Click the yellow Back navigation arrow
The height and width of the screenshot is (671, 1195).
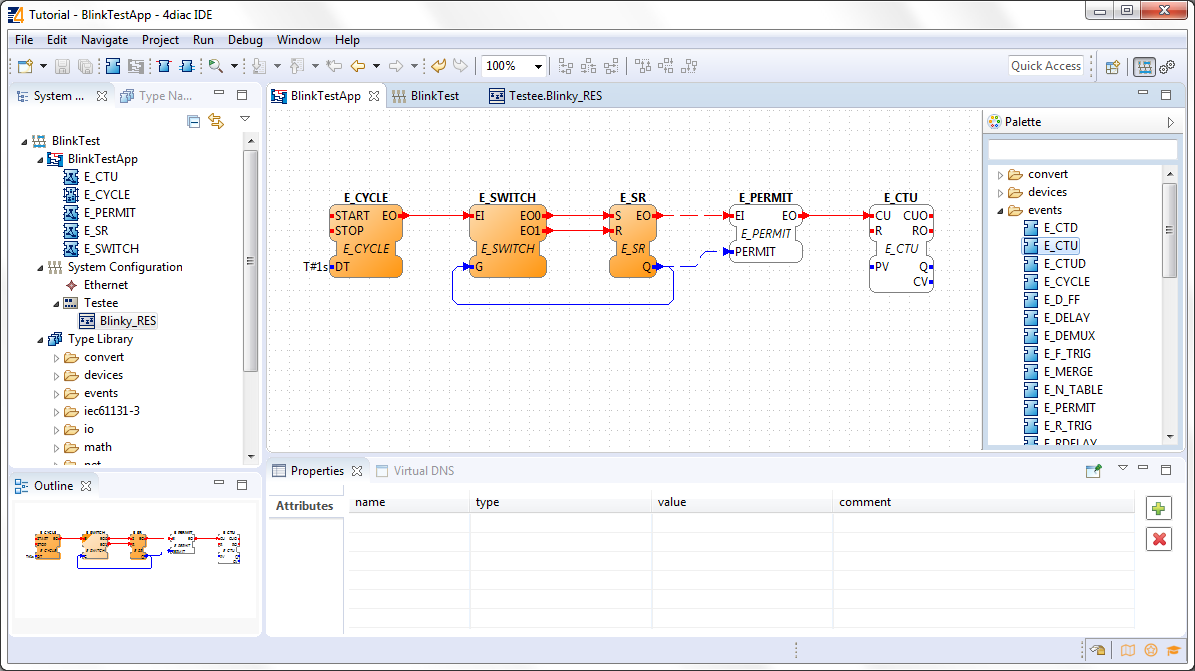click(x=357, y=66)
